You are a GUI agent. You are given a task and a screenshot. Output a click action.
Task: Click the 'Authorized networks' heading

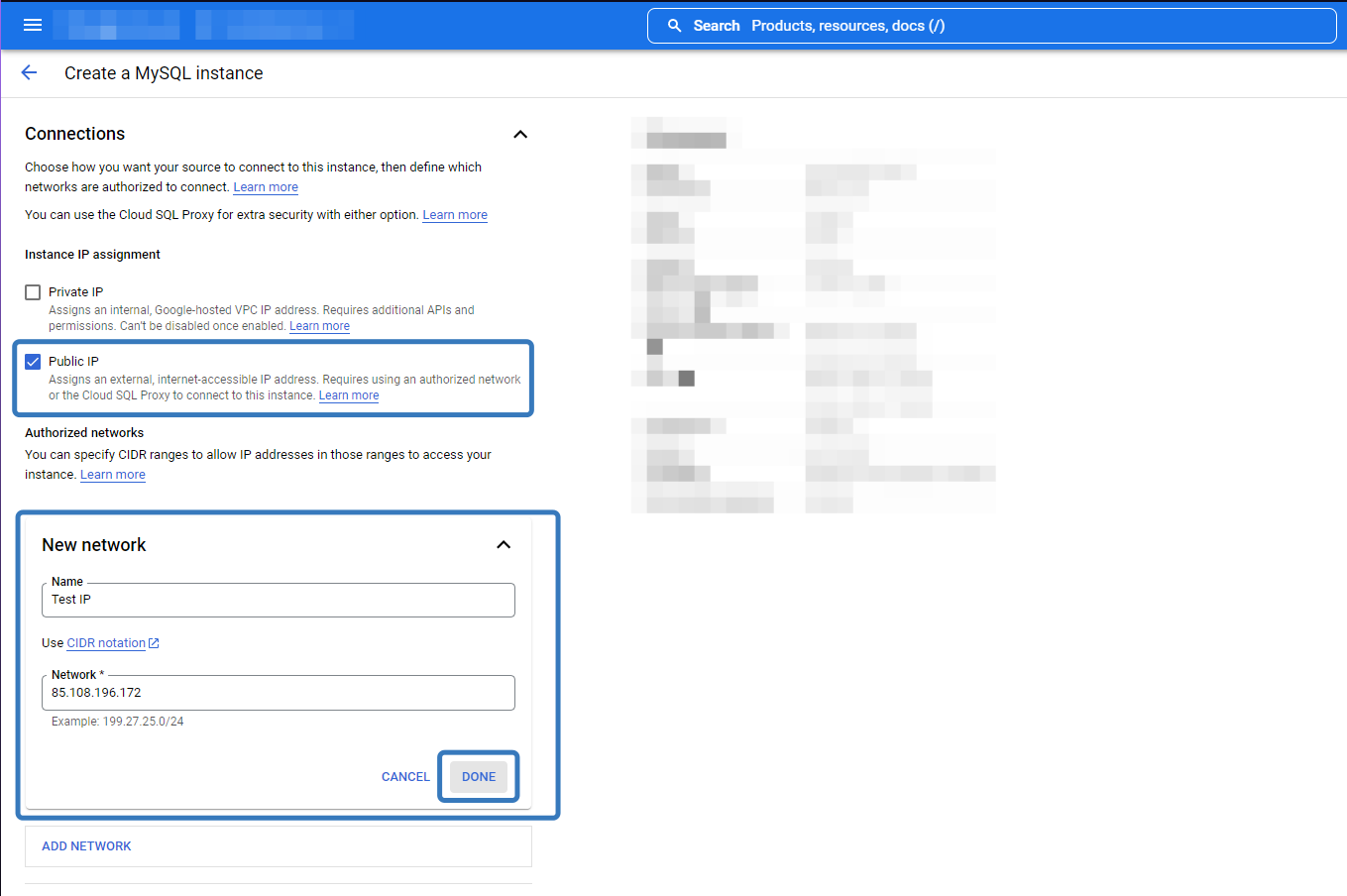click(84, 433)
